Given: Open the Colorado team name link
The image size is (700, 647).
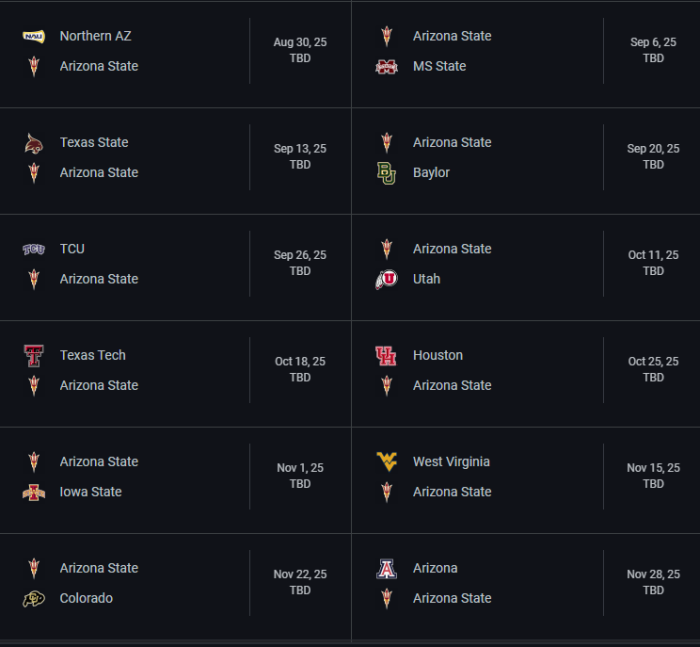Looking at the screenshot, I should tap(86, 598).
